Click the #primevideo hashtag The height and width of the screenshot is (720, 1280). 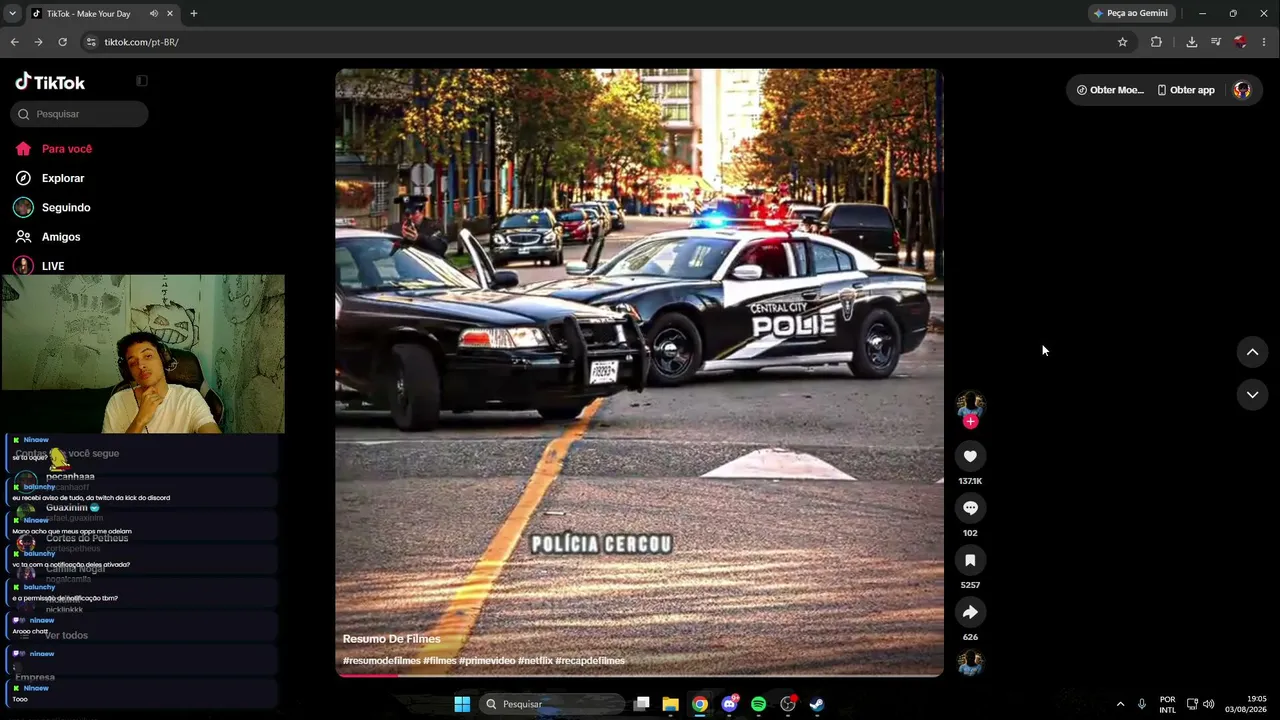point(487,661)
